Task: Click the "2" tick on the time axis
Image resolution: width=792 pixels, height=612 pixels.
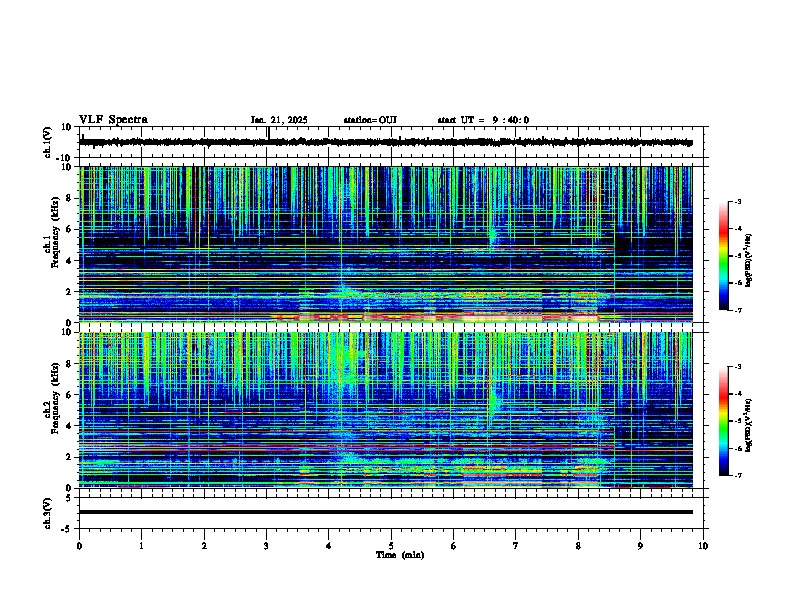Action: tap(204, 546)
